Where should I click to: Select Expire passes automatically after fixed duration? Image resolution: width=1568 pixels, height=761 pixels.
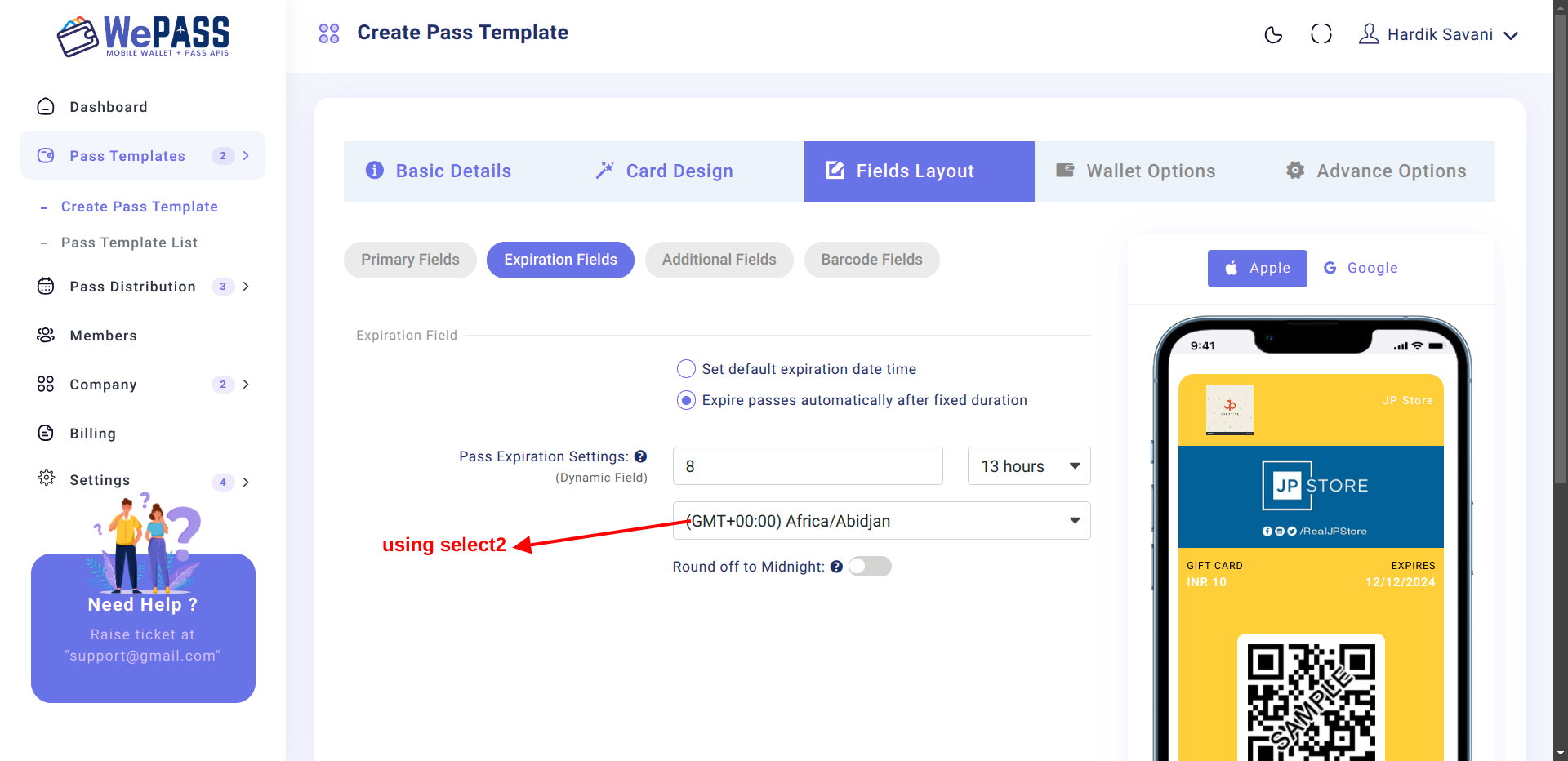[686, 400]
